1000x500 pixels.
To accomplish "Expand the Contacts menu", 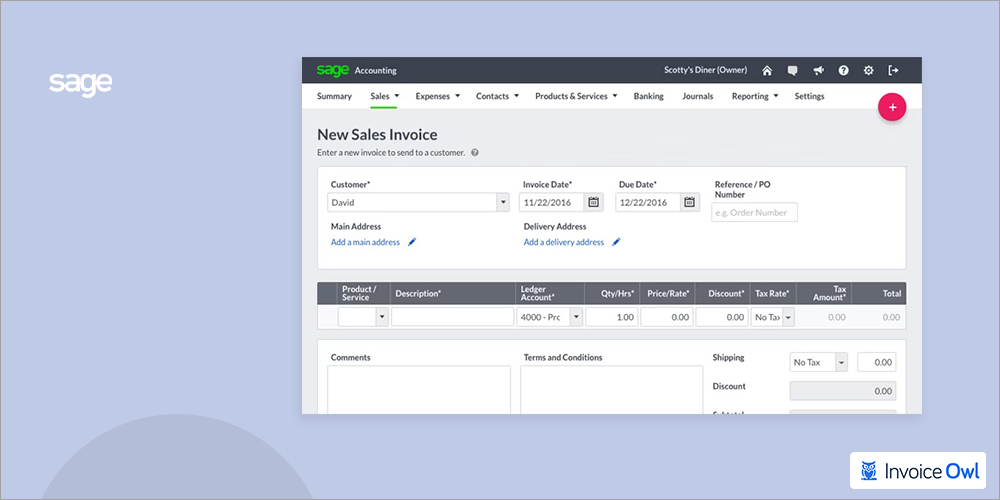I will (497, 96).
